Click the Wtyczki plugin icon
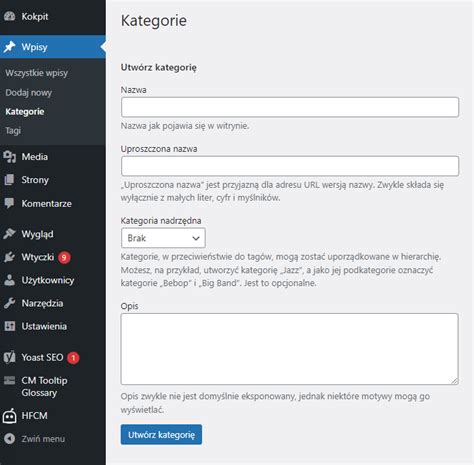The image size is (474, 465). [x=10, y=257]
